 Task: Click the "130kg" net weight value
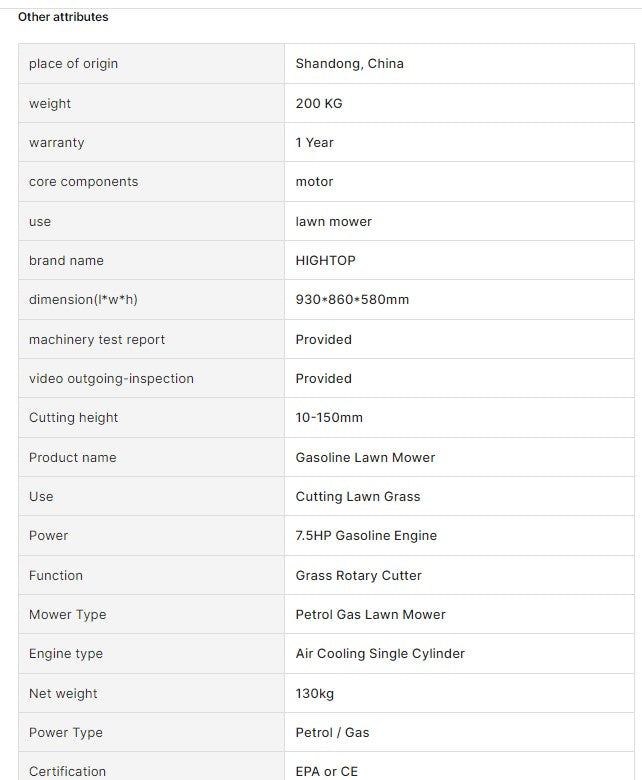(x=315, y=693)
